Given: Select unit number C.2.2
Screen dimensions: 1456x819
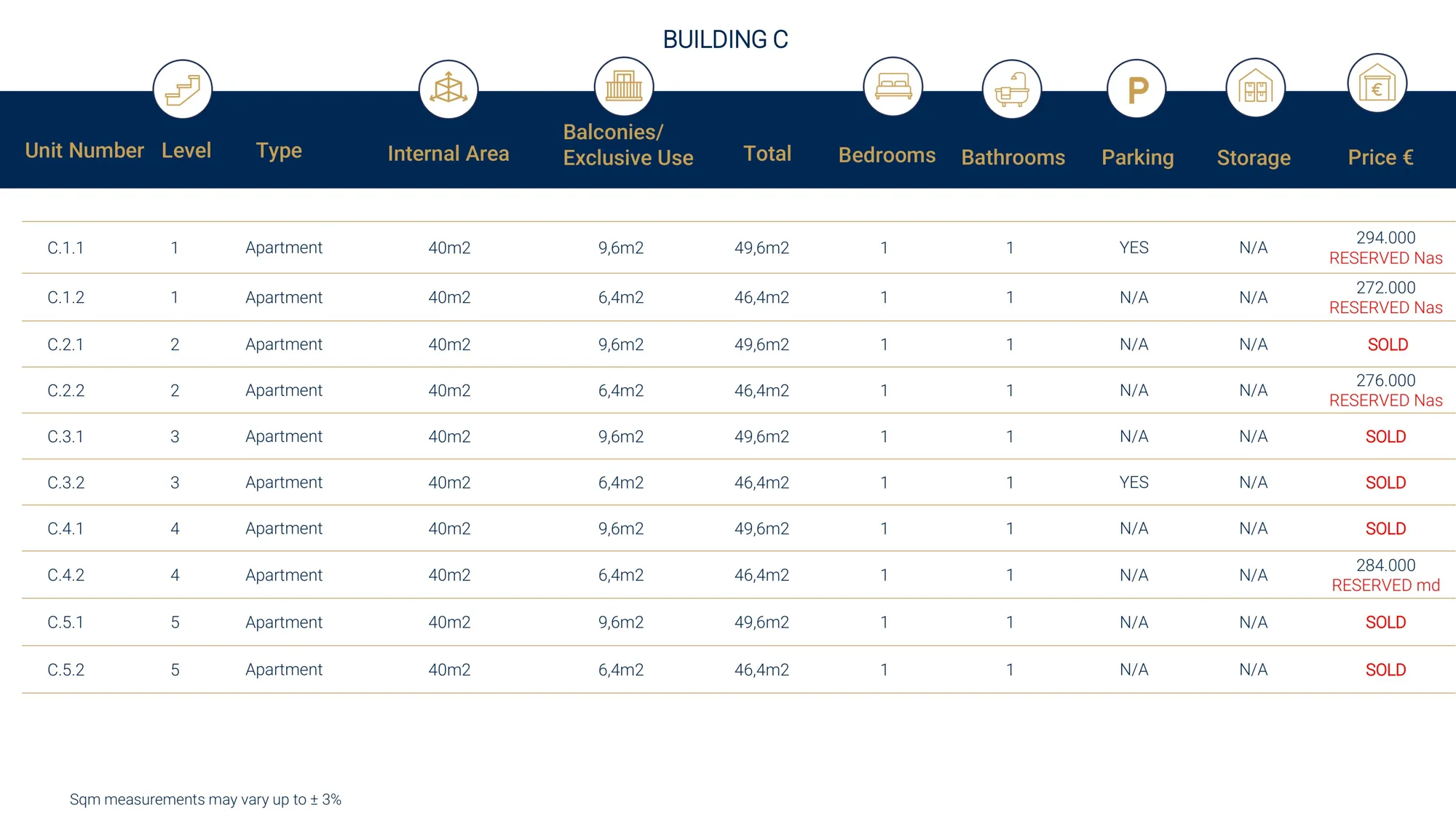Looking at the screenshot, I should 66,390.
